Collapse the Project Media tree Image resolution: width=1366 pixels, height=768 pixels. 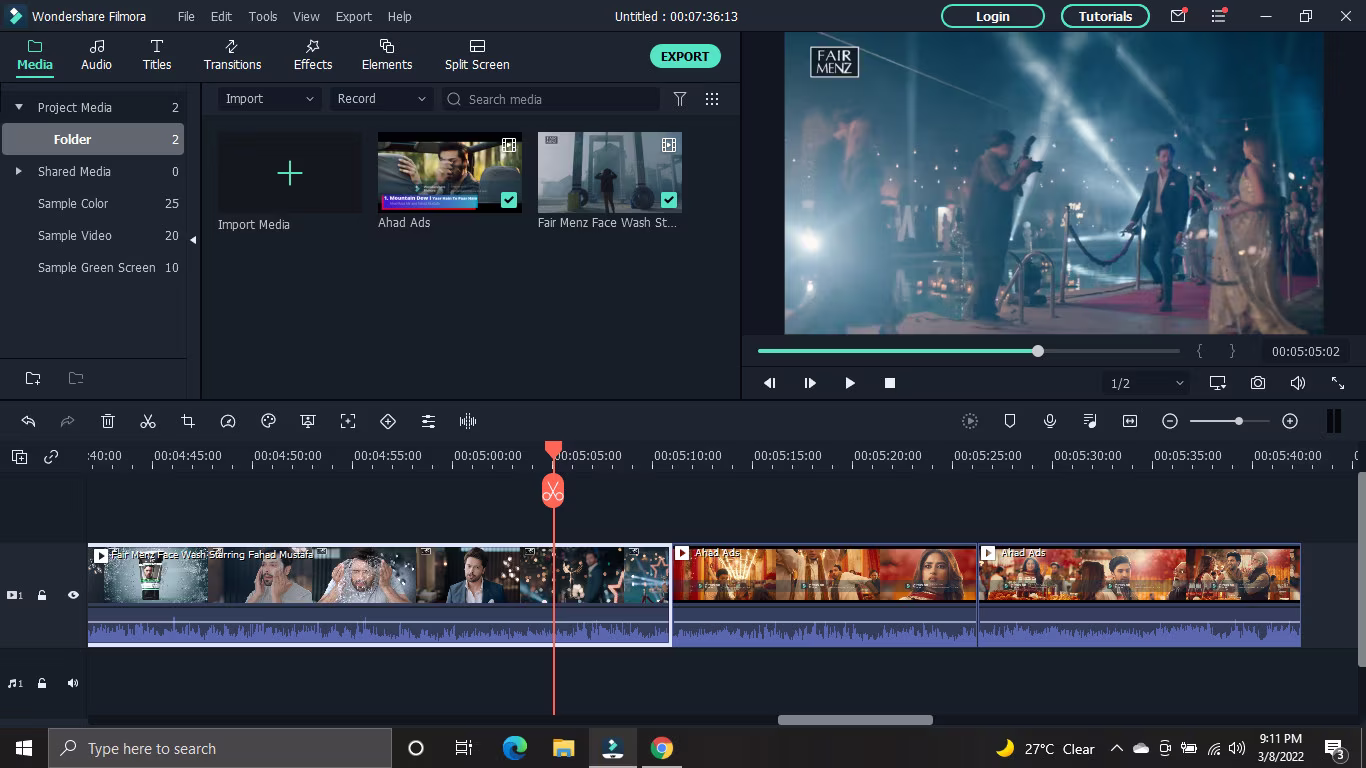click(x=18, y=107)
